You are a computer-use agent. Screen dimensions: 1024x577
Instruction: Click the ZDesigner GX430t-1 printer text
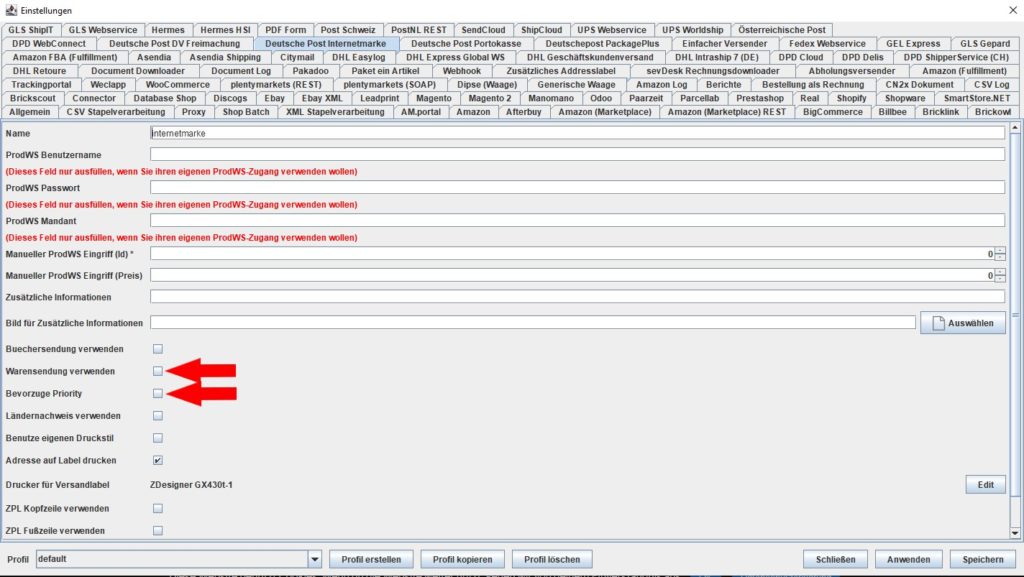tap(191, 485)
